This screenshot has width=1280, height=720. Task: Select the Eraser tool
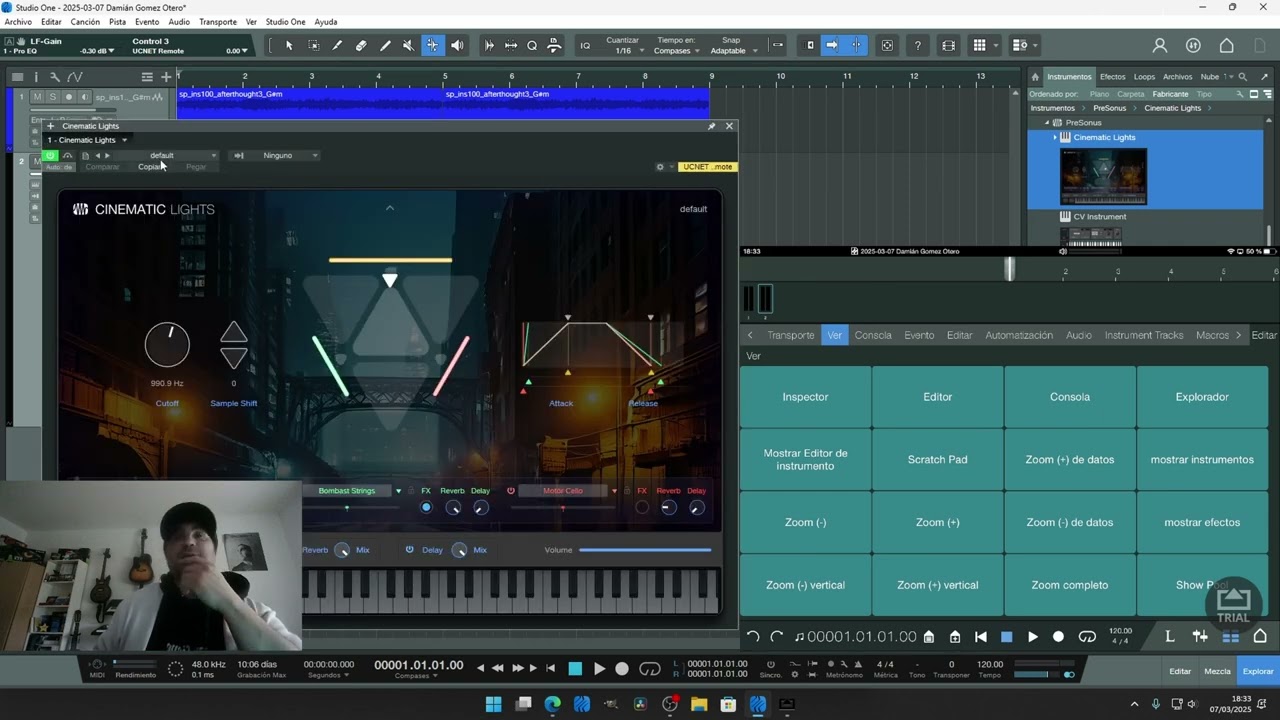pos(361,45)
